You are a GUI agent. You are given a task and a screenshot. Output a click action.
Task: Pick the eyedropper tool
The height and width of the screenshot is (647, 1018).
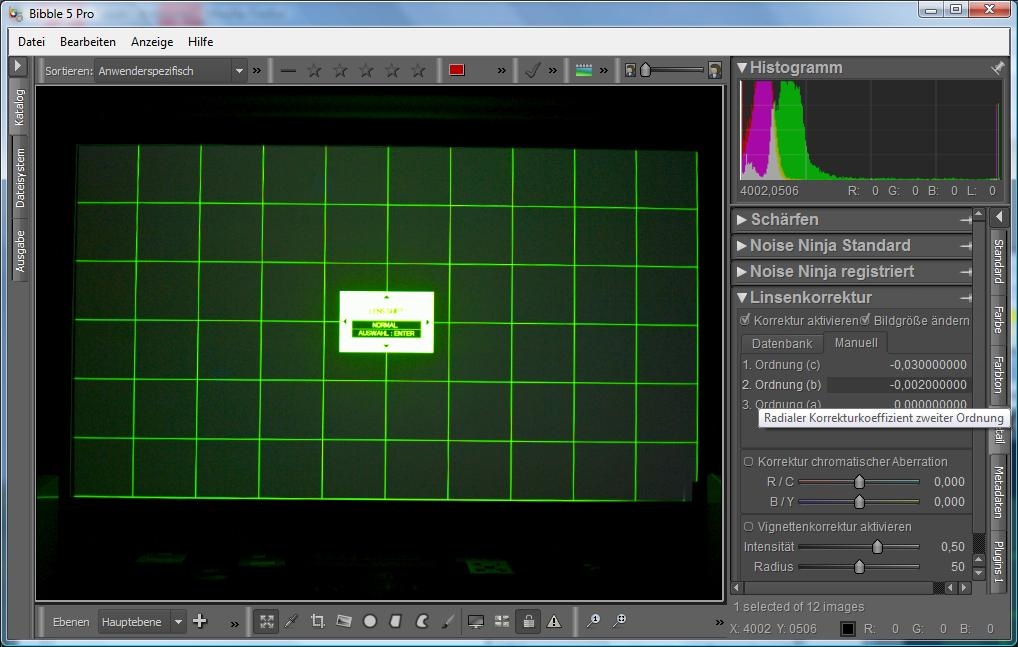(292, 621)
